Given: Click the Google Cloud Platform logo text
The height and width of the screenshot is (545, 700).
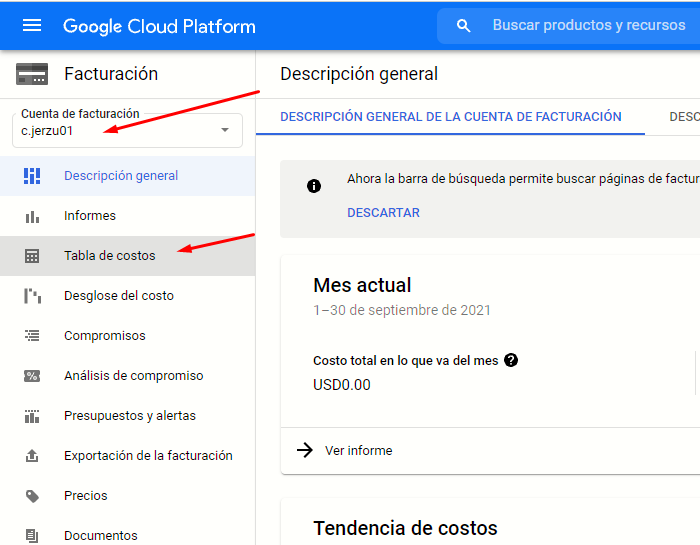Looking at the screenshot, I should (x=159, y=26).
